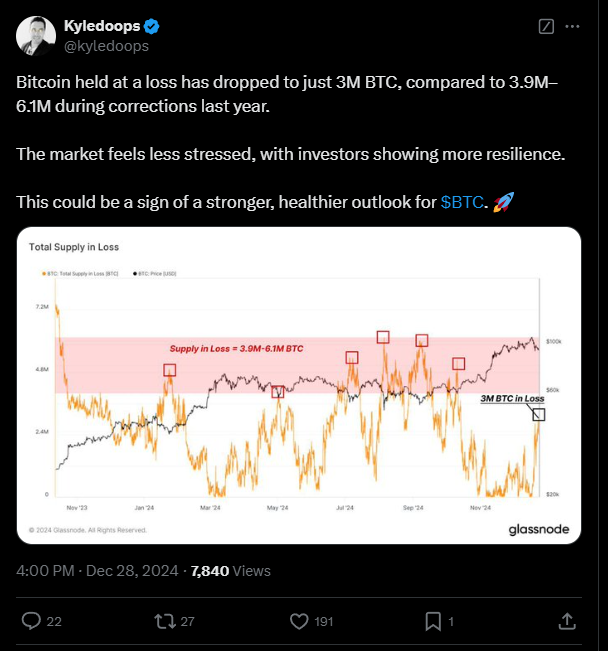Click the 191 likes count

point(324,622)
